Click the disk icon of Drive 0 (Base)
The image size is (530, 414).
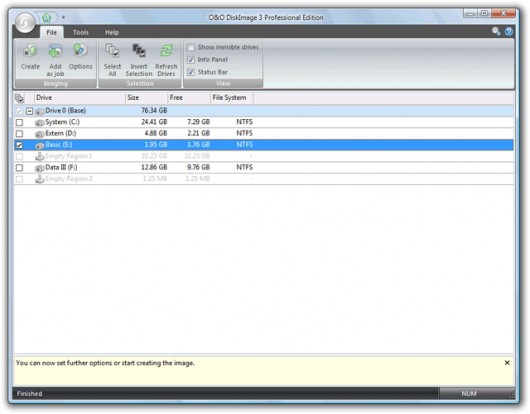40,111
